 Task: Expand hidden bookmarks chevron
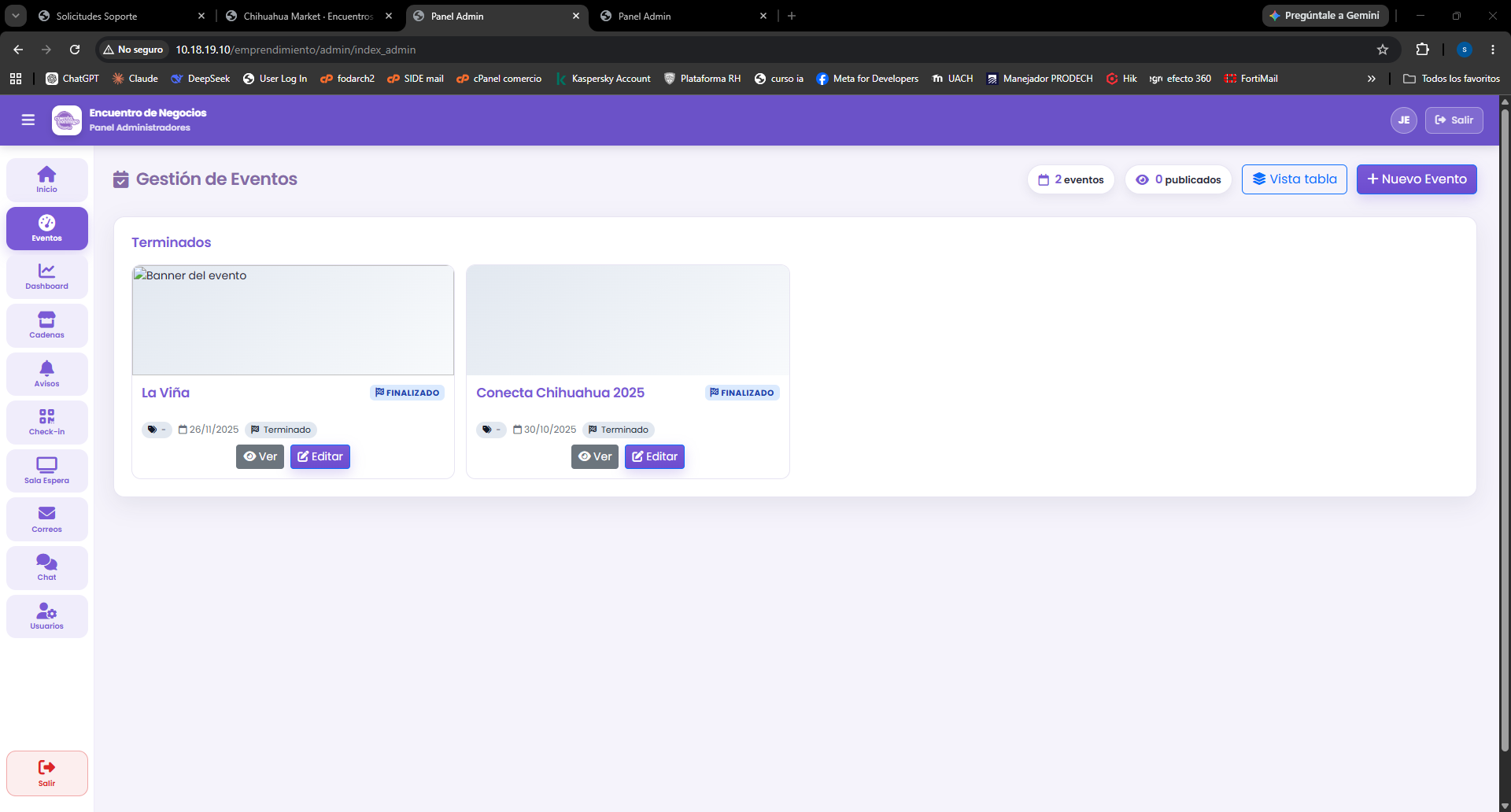[x=1372, y=79]
